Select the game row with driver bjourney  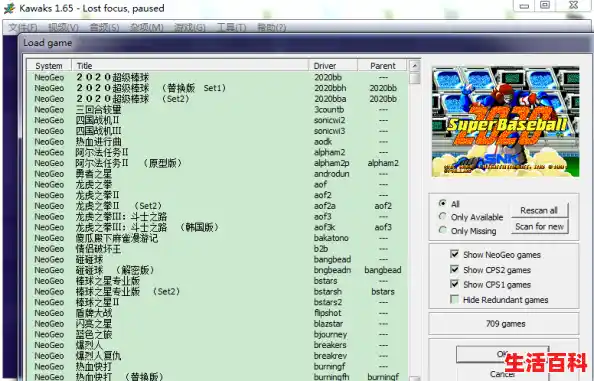pyautogui.click(x=218, y=334)
